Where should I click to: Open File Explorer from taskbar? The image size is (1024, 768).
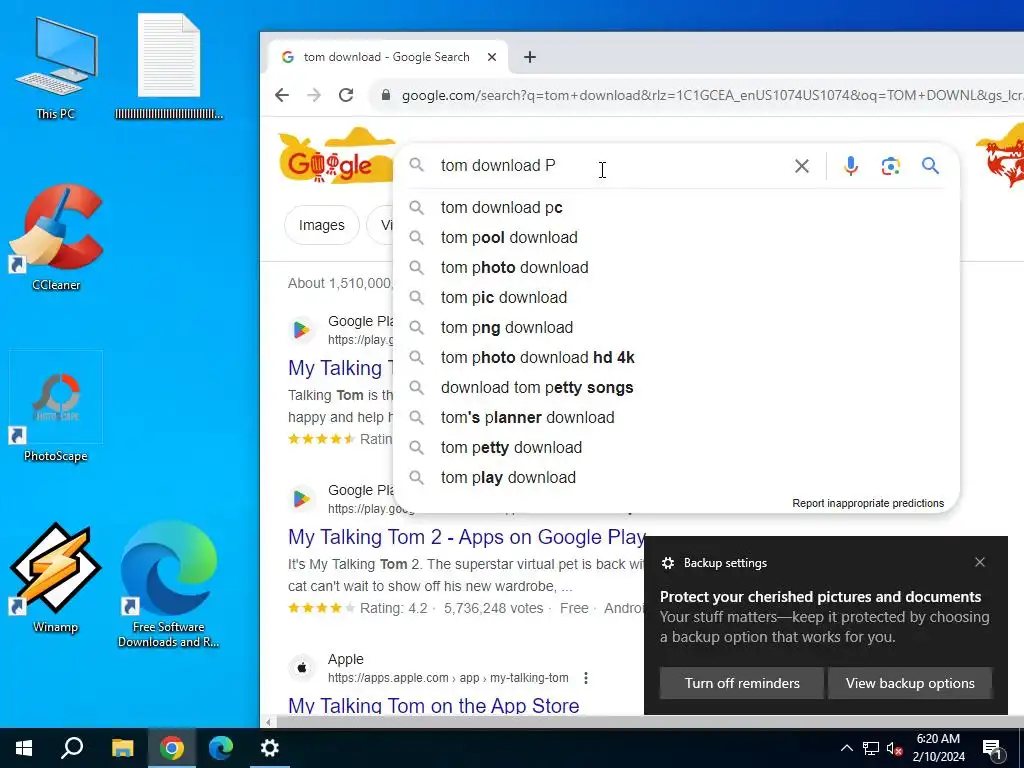(122, 748)
